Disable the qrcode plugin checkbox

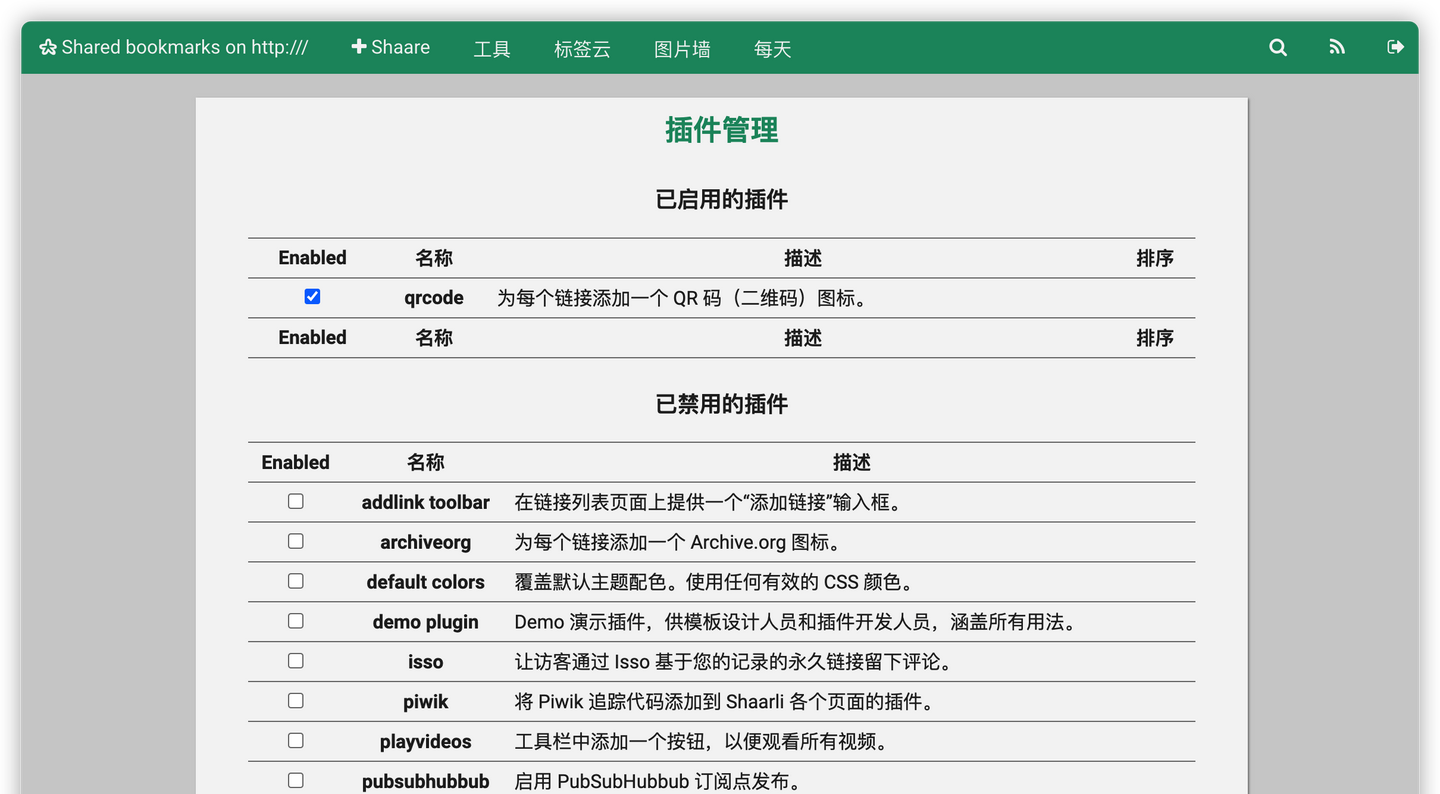pos(312,295)
